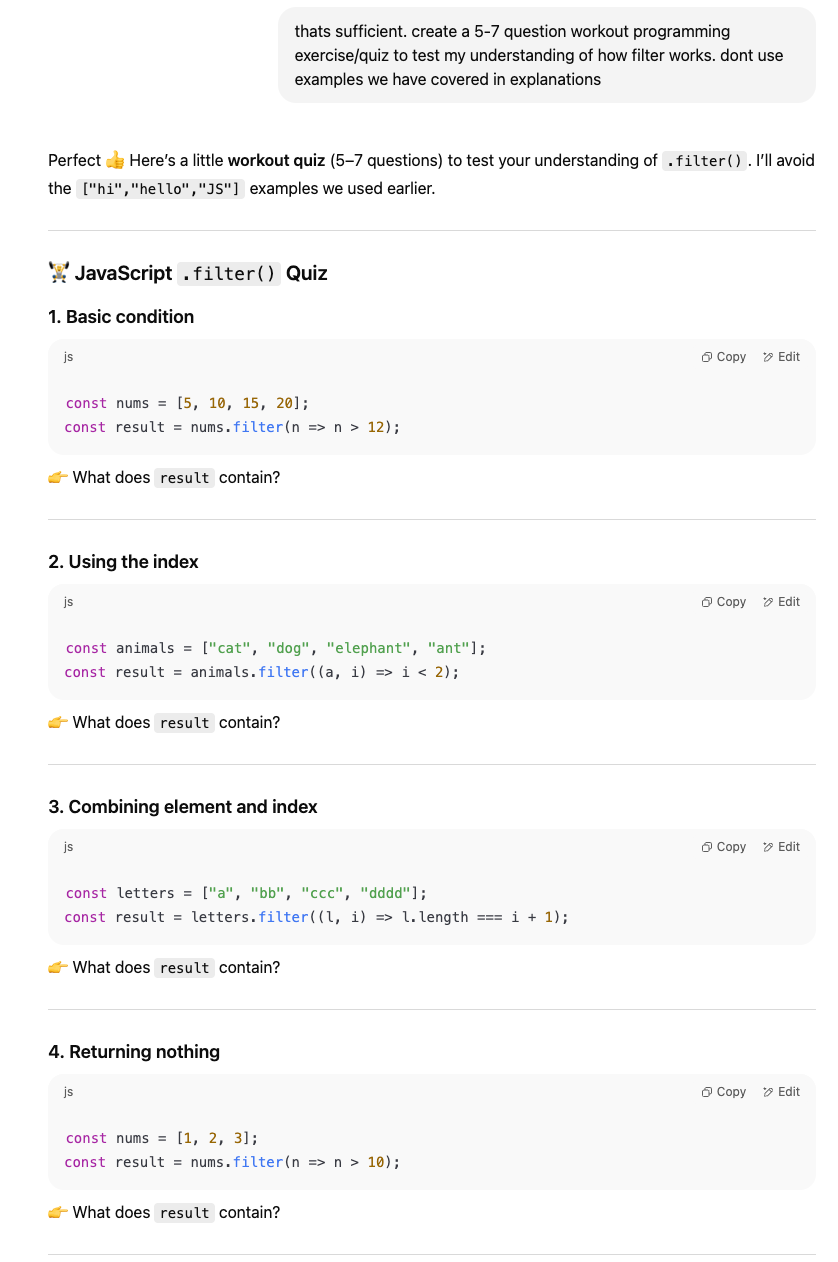Viewport: 838px width, 1262px height.
Task: Click the letters.filter code line
Action: click(316, 917)
